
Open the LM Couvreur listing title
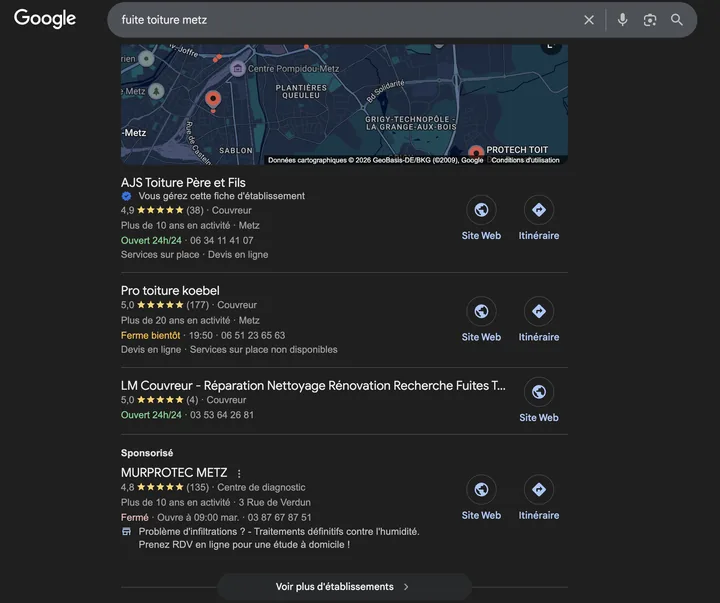pyautogui.click(x=313, y=385)
